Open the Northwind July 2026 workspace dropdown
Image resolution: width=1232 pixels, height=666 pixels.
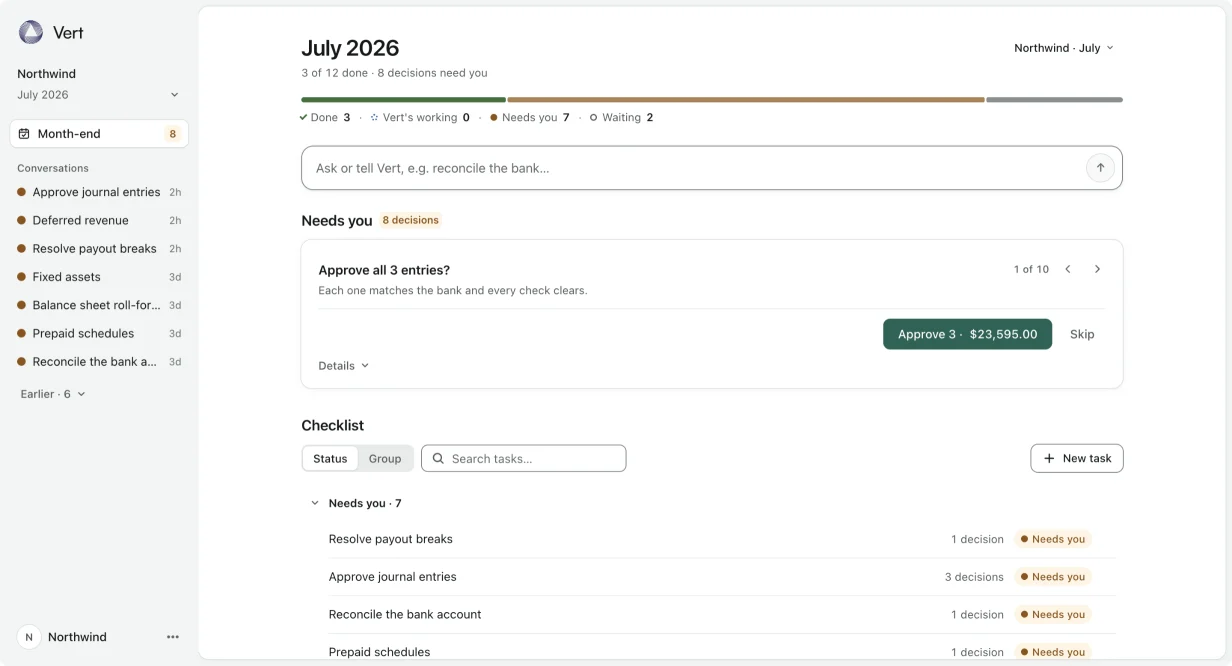[x=98, y=84]
